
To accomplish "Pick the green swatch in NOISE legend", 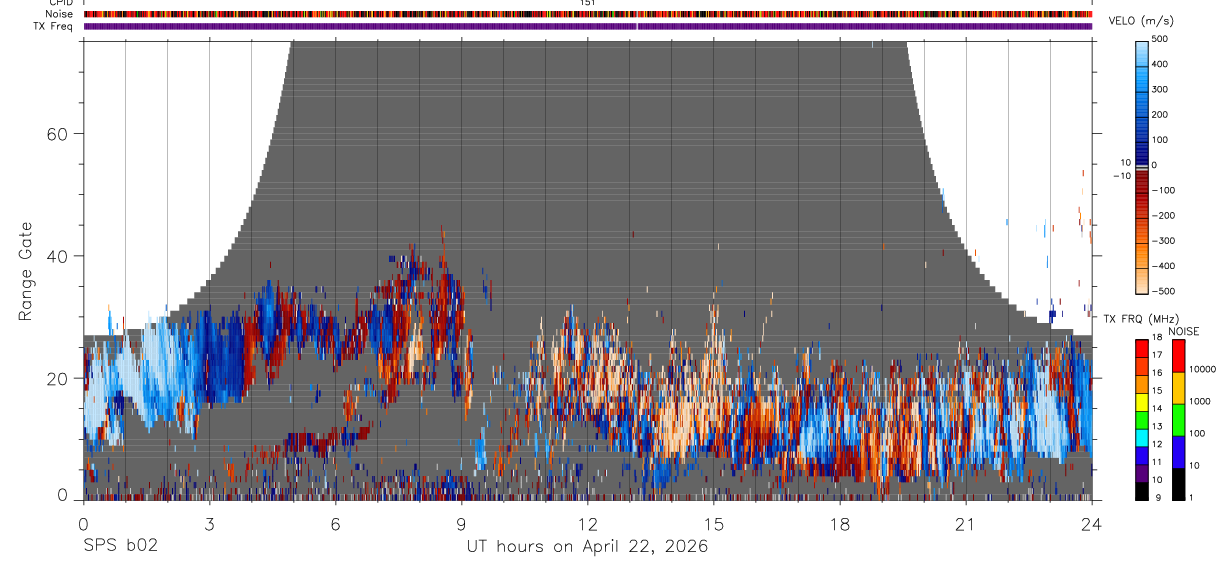I will 1177,420.
